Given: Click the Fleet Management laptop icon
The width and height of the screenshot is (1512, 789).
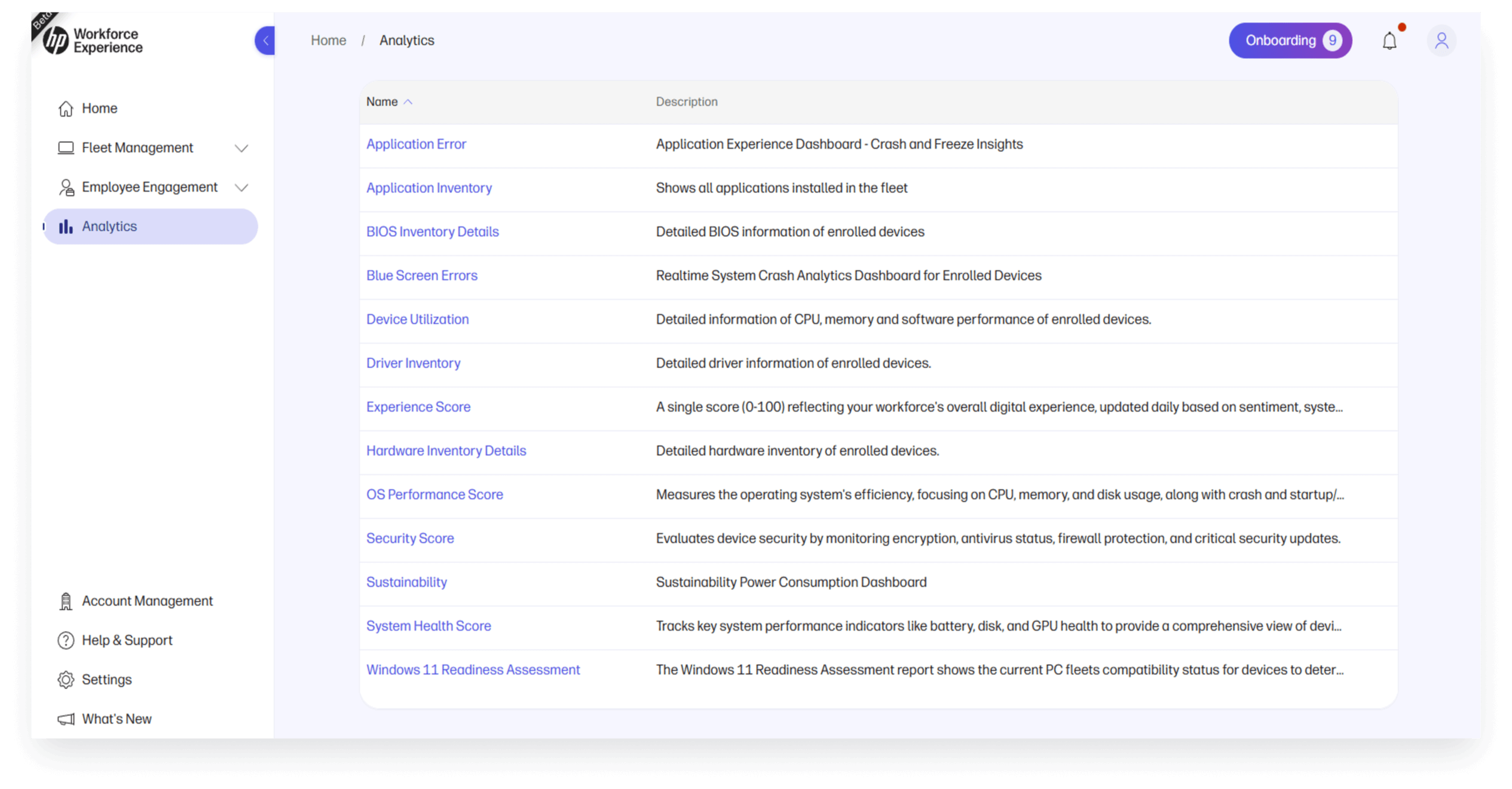Looking at the screenshot, I should (66, 148).
